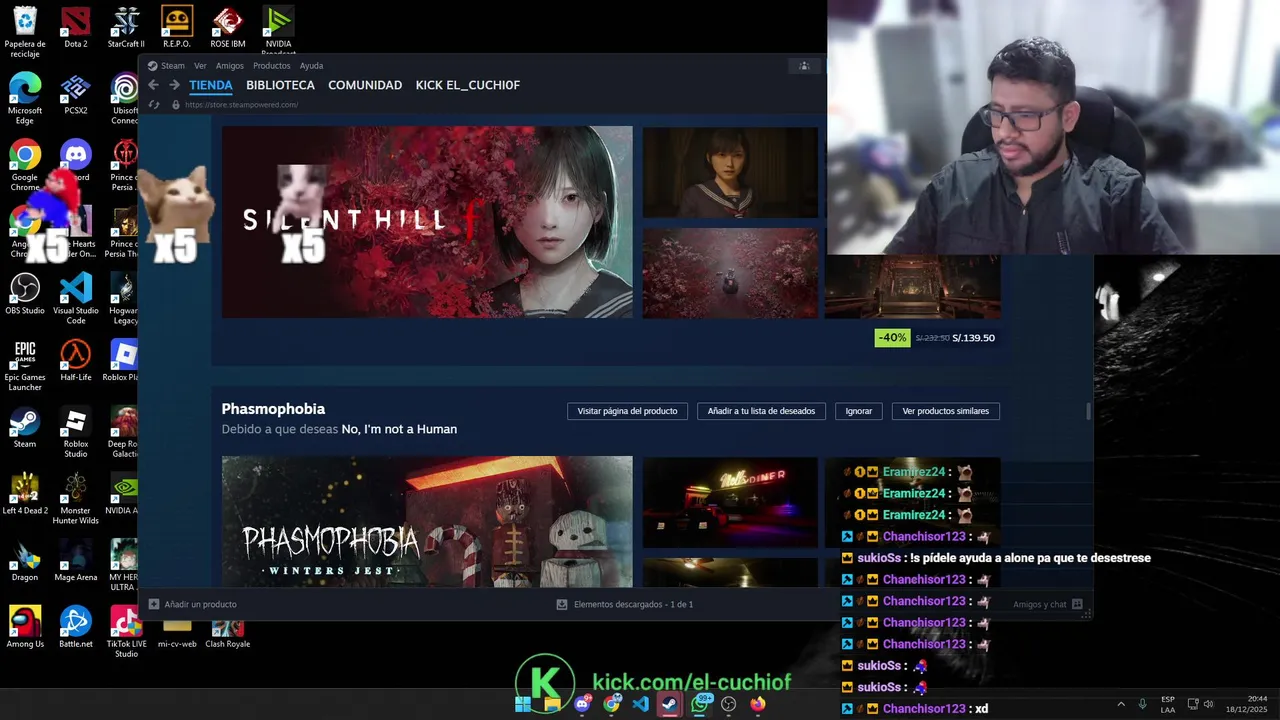Open Firefox from the taskbar
Screen dimensions: 1280x720
coord(758,704)
